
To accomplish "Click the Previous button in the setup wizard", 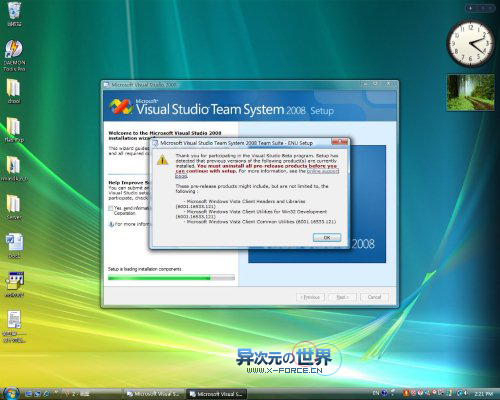I will [310, 297].
